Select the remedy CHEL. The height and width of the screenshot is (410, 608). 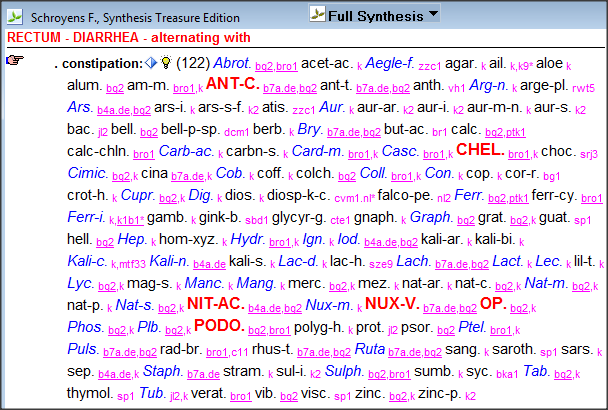[480, 150]
